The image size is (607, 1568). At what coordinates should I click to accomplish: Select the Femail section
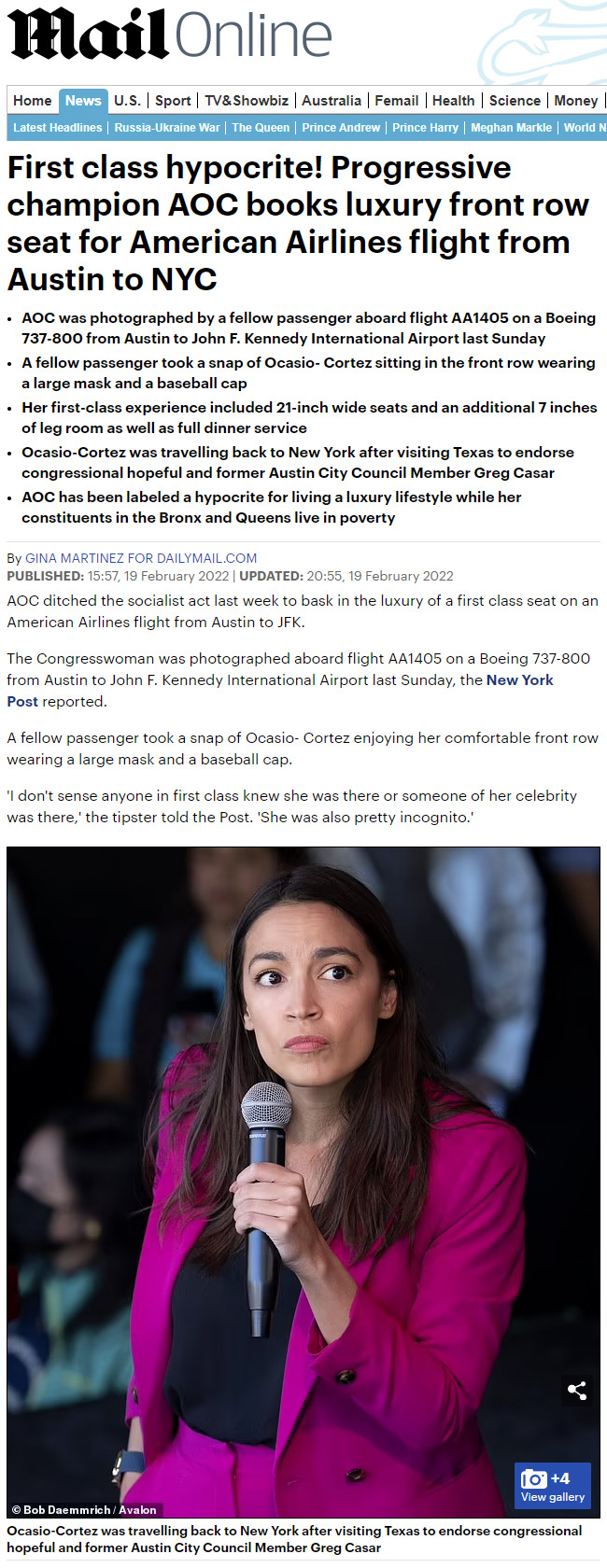click(x=397, y=101)
